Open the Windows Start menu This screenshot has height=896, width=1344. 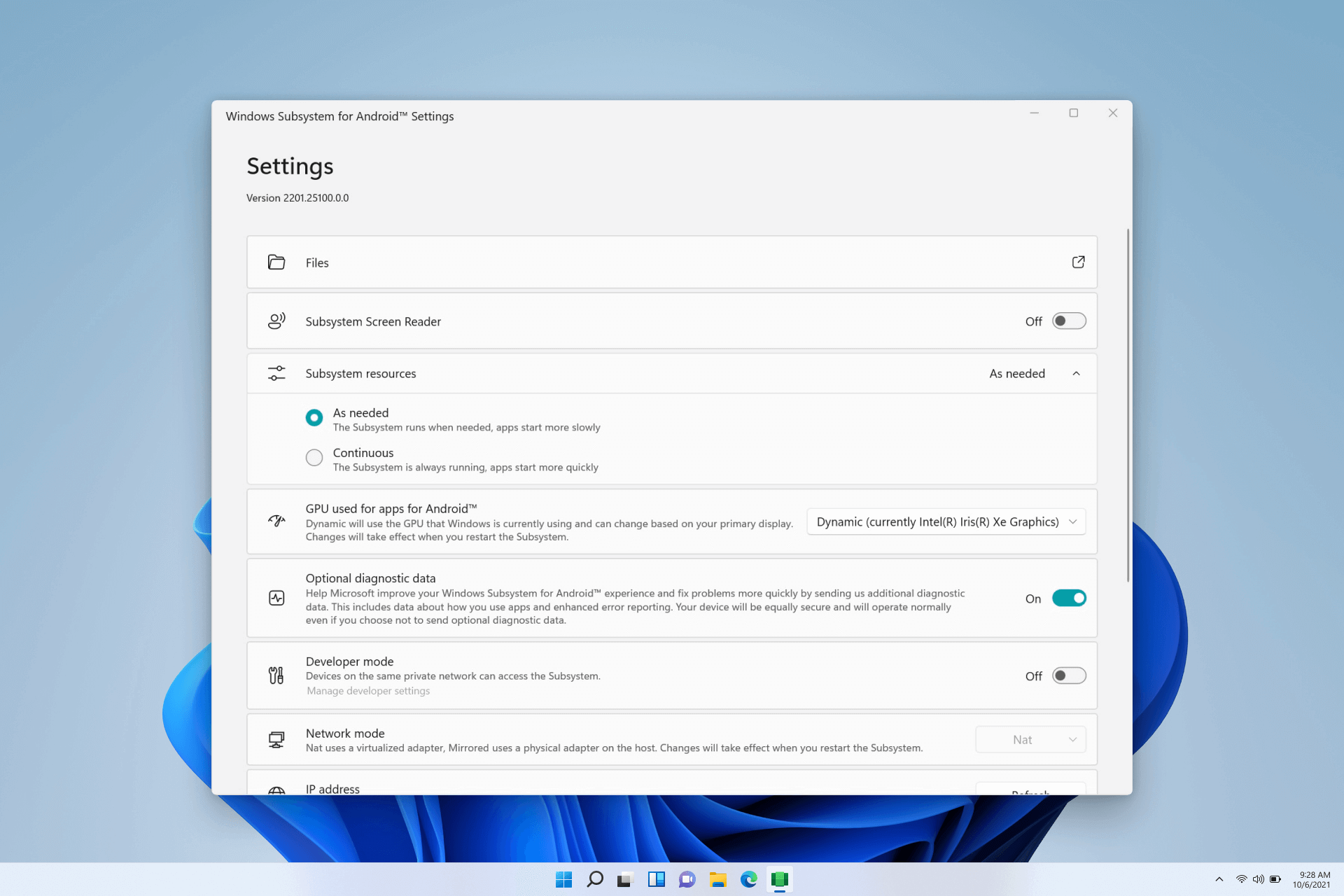(563, 879)
